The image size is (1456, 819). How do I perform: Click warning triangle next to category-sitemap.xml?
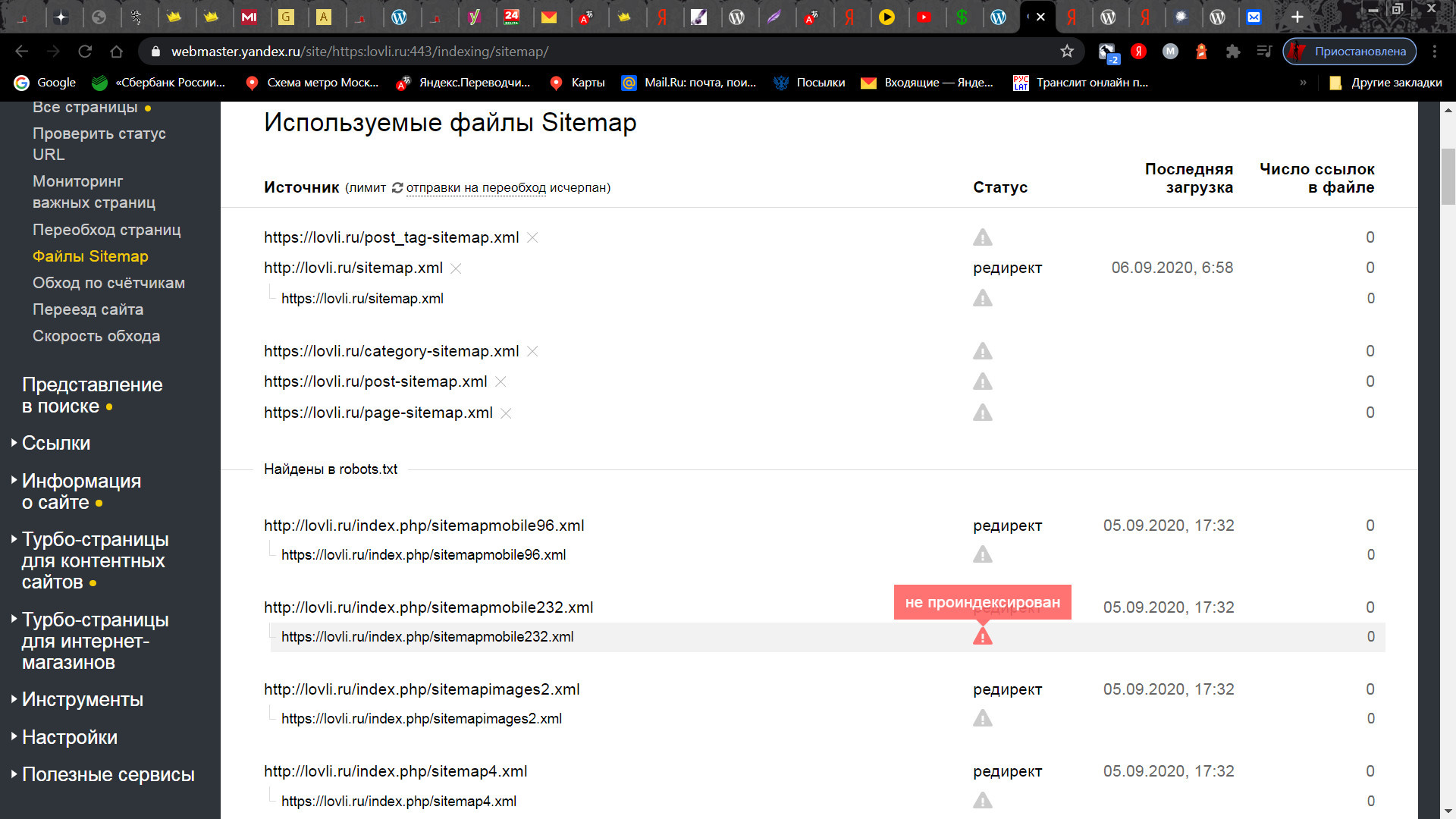coord(983,351)
